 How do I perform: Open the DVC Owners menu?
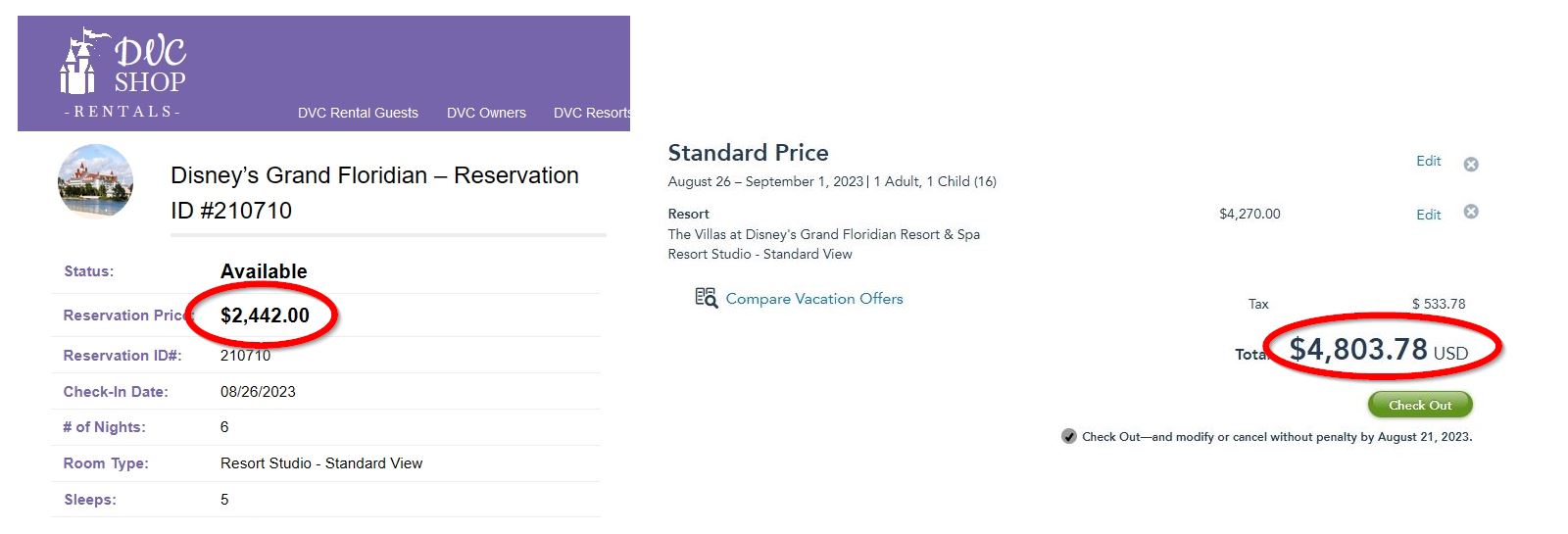point(486,113)
